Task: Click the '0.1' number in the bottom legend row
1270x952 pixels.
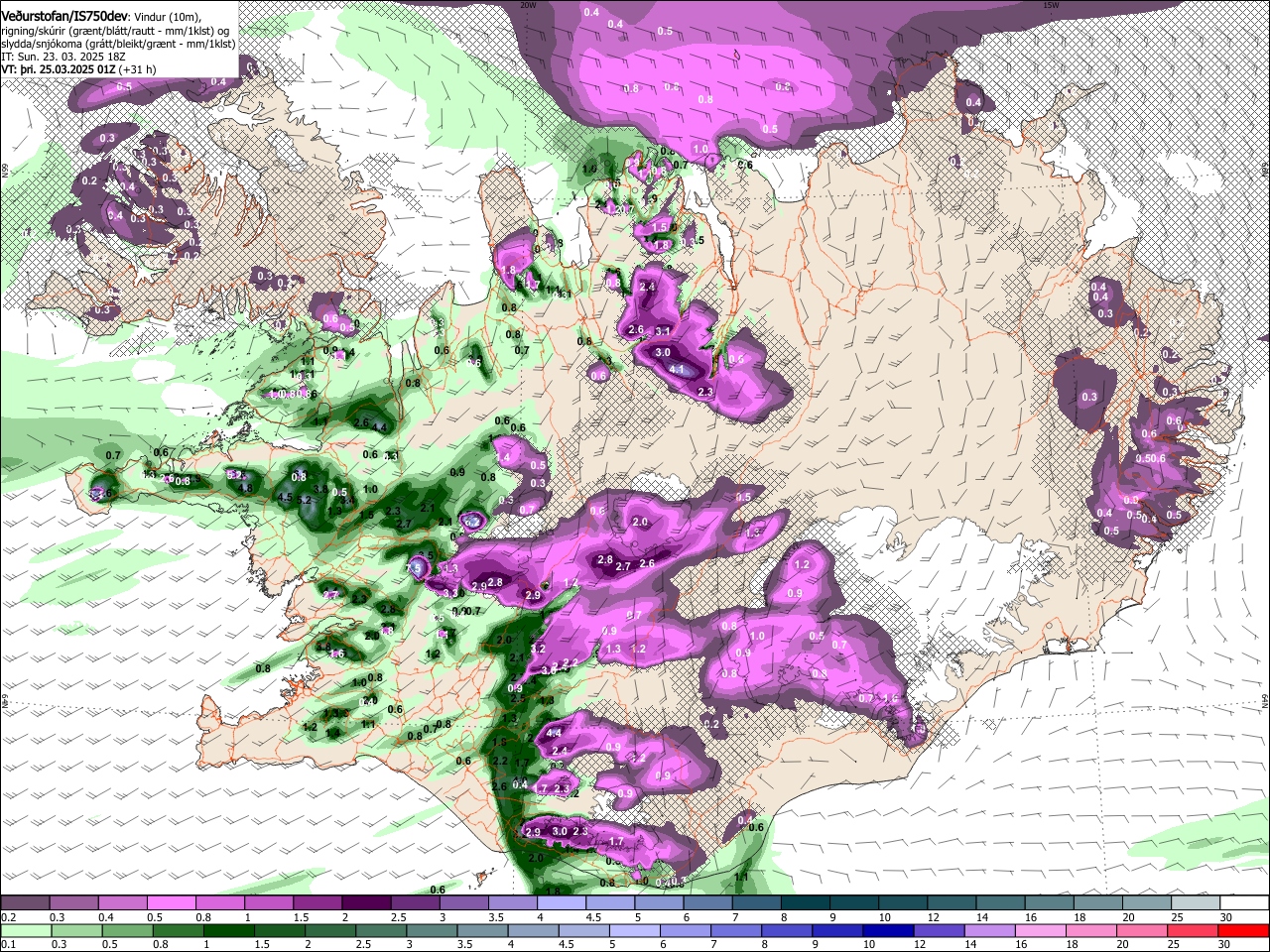Action: [x=9, y=944]
